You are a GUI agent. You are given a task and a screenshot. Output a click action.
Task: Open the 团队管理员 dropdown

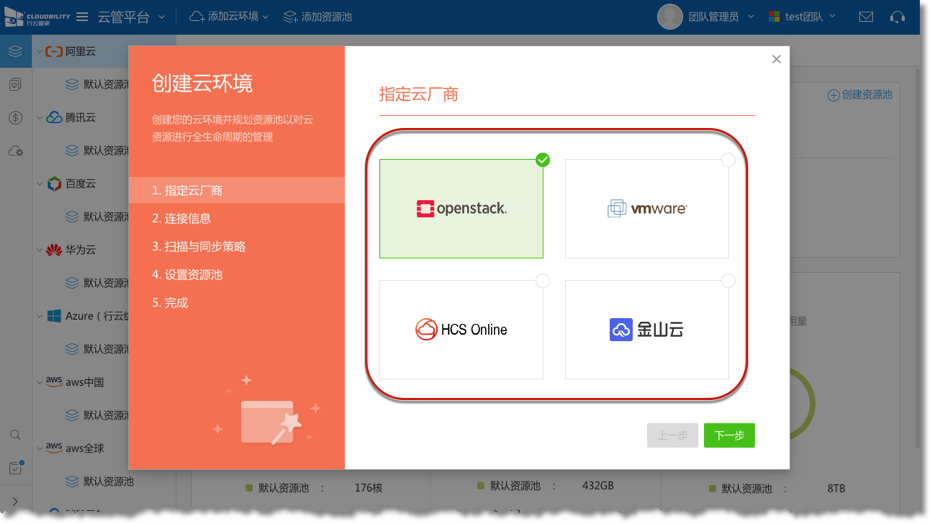(721, 17)
